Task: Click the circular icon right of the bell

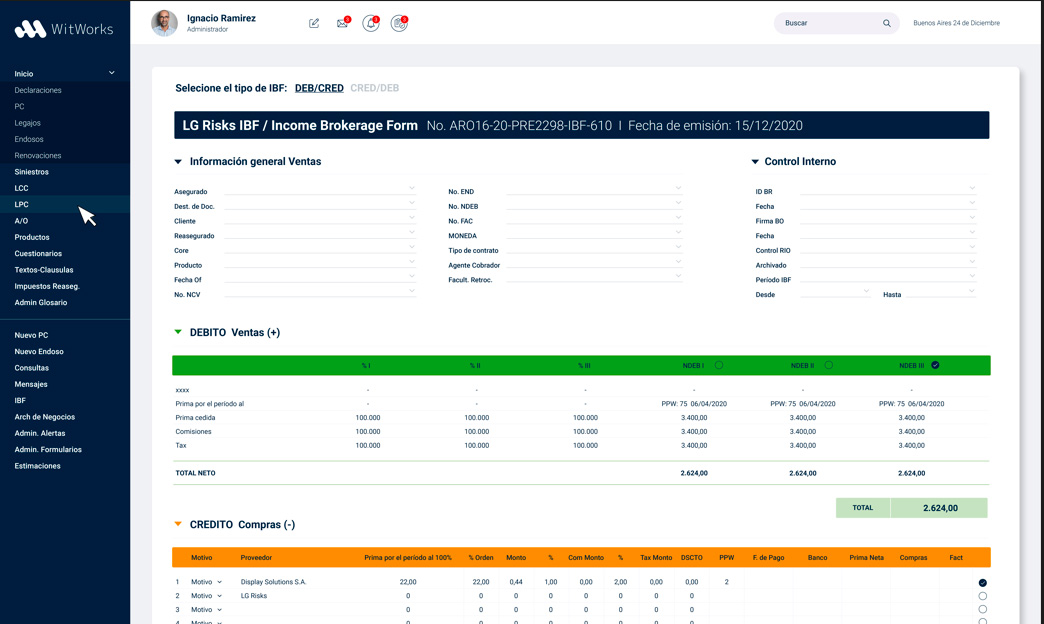Action: [x=399, y=23]
